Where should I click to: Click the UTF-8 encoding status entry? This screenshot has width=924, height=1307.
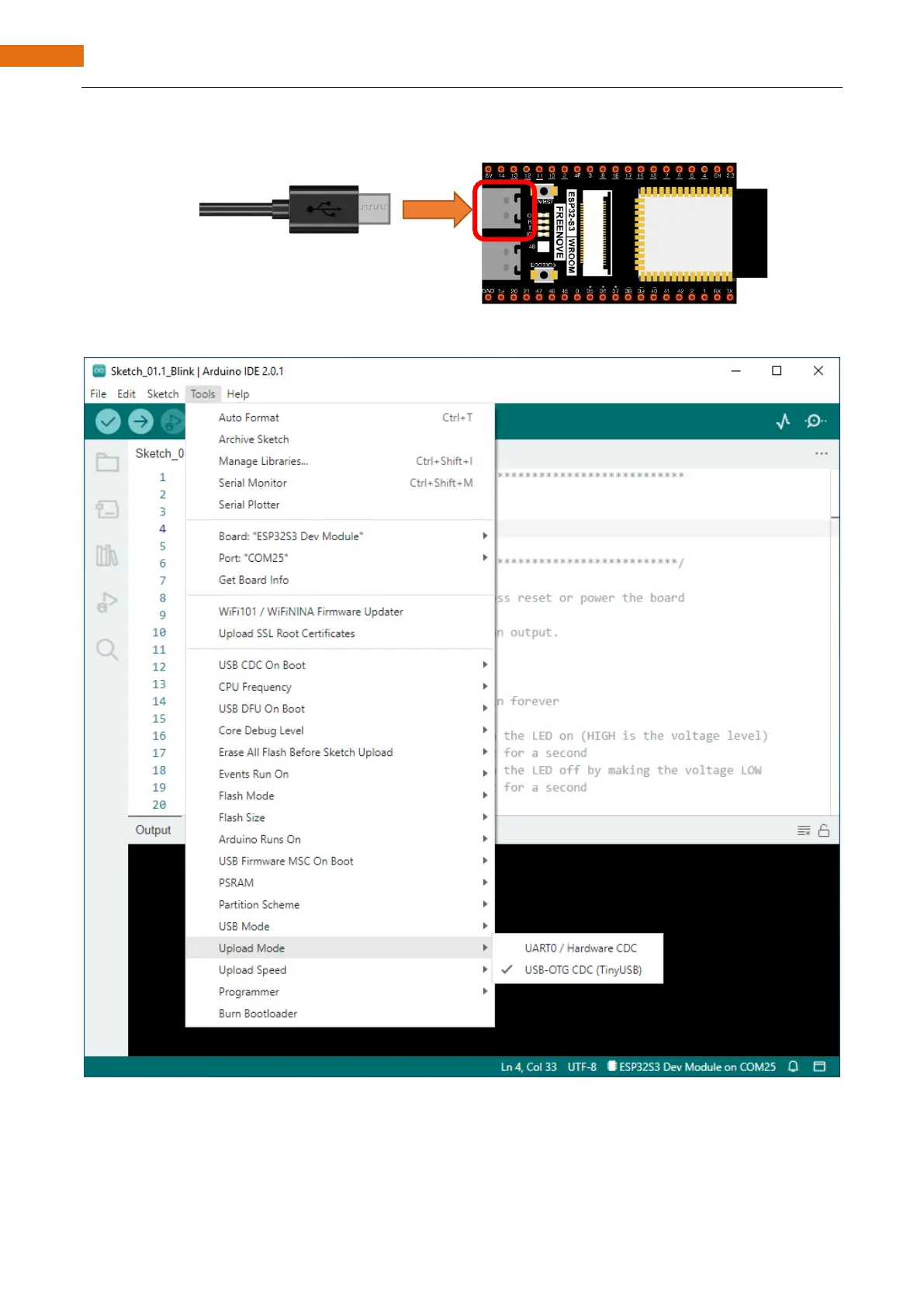[582, 1066]
